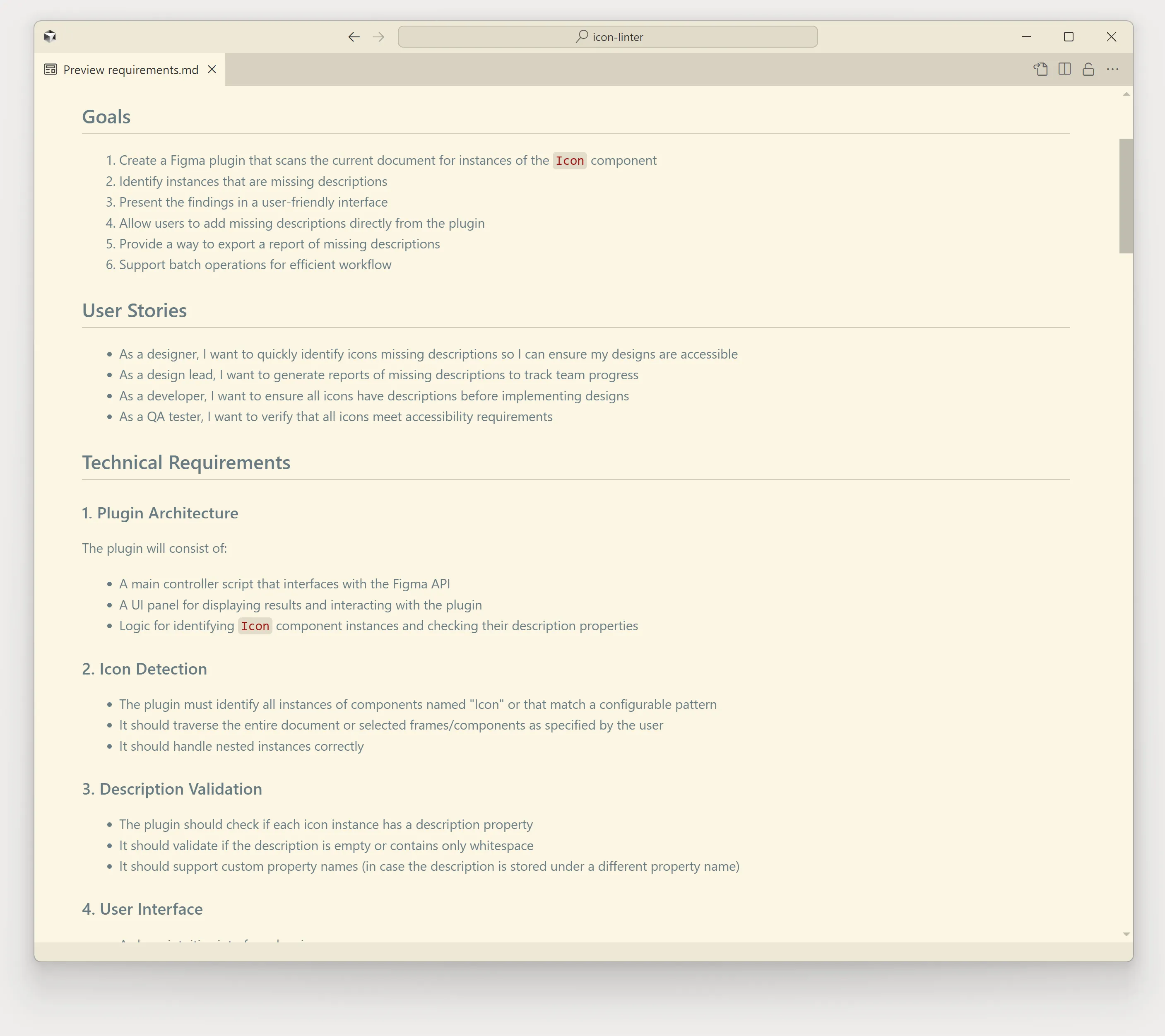
Task: Click 'It should handle nested instances correctly'
Action: tap(241, 746)
